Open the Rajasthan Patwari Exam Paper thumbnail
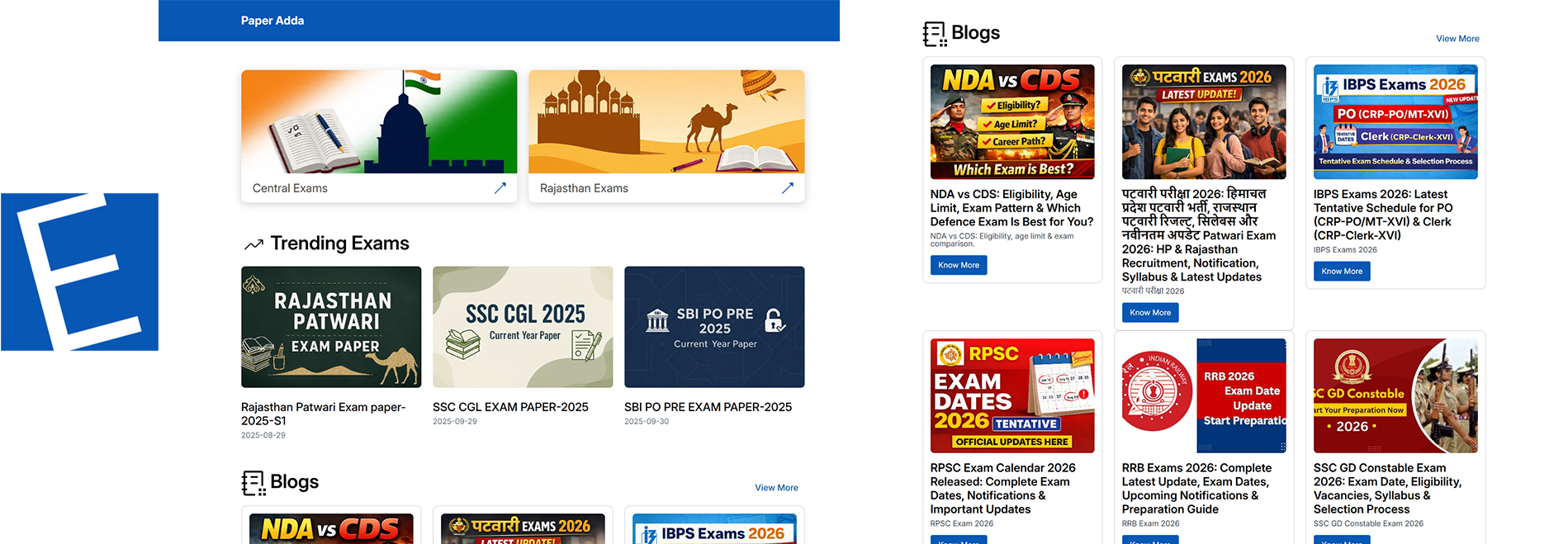This screenshot has width=1568, height=544. pos(331,327)
